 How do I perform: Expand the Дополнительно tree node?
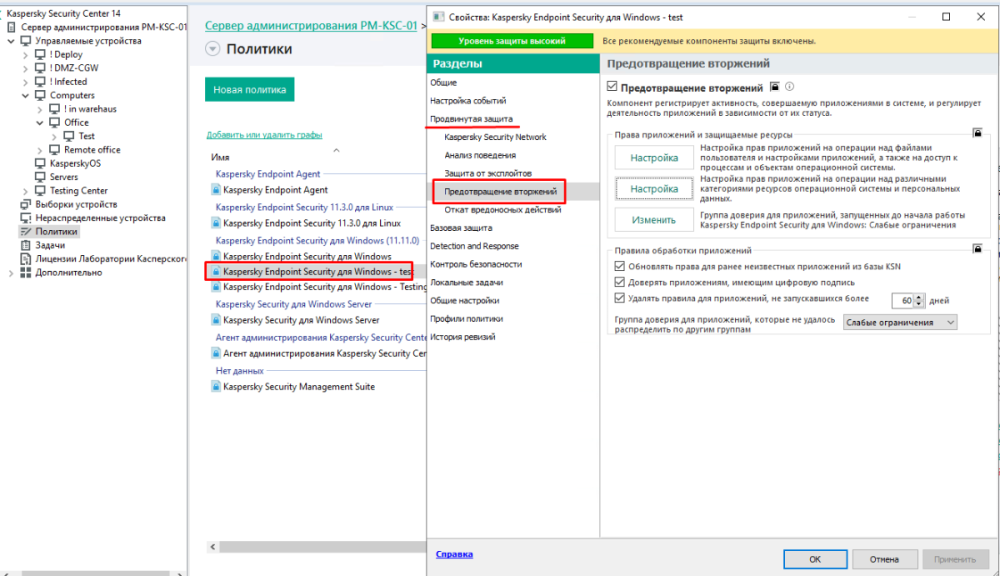(x=11, y=273)
